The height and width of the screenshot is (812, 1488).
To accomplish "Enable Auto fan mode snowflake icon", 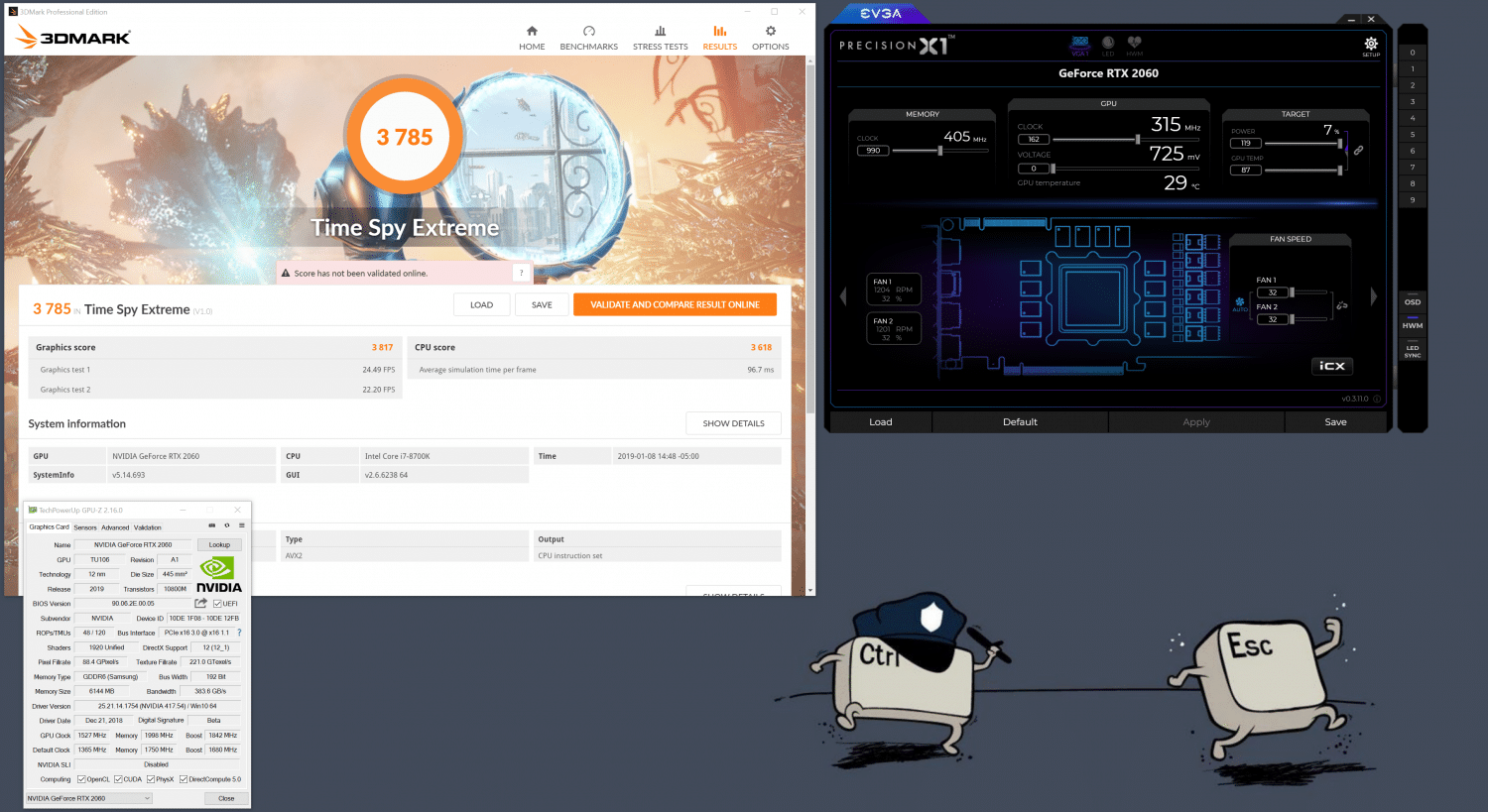I will tap(1240, 303).
